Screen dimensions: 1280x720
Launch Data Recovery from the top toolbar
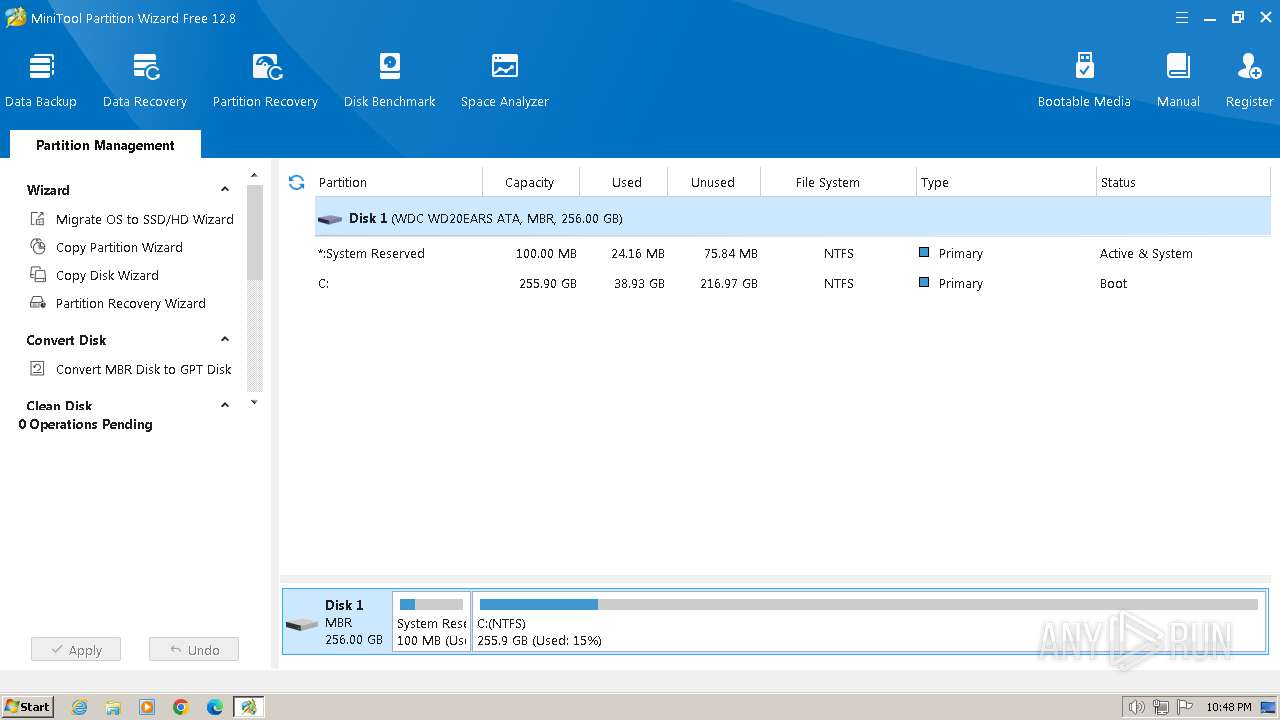coord(145,80)
